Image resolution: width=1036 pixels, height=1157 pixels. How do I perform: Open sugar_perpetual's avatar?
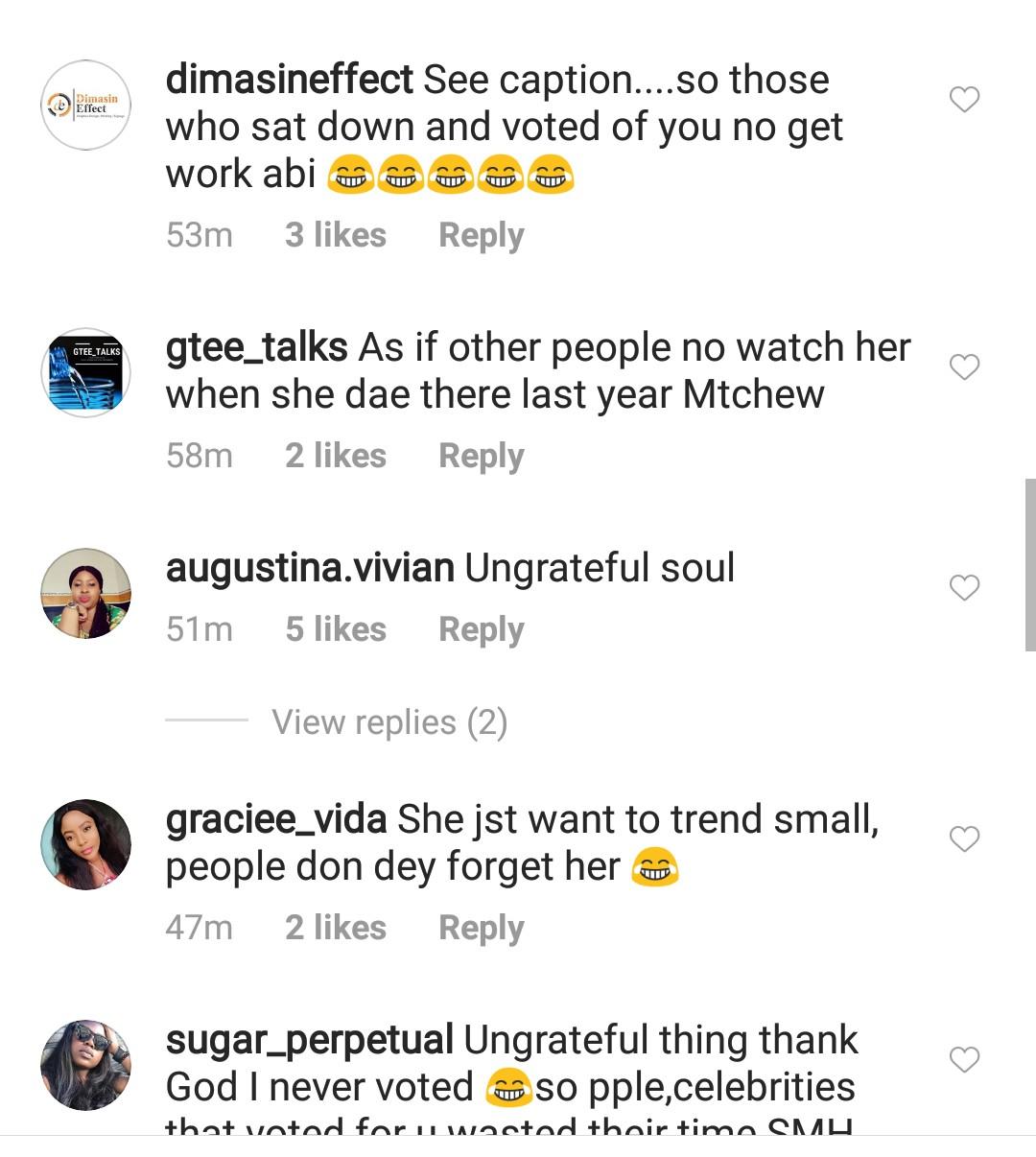point(86,1065)
